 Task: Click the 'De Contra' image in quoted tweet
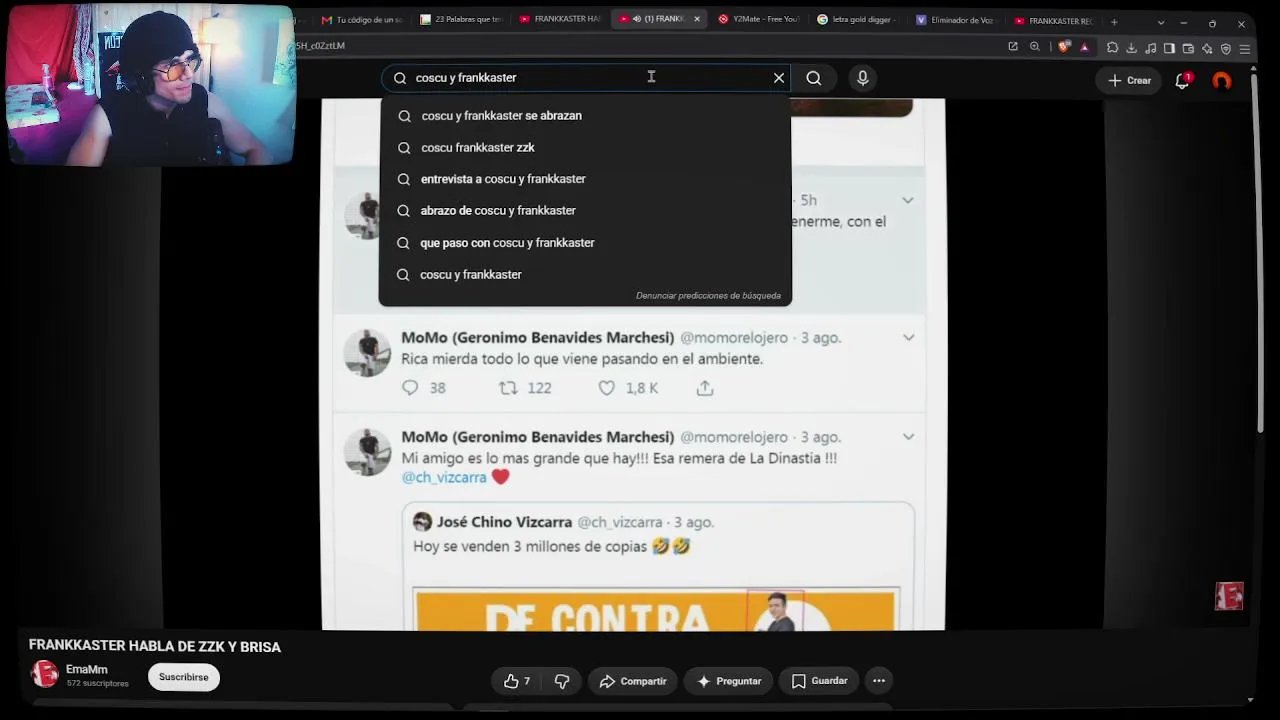[x=656, y=610]
